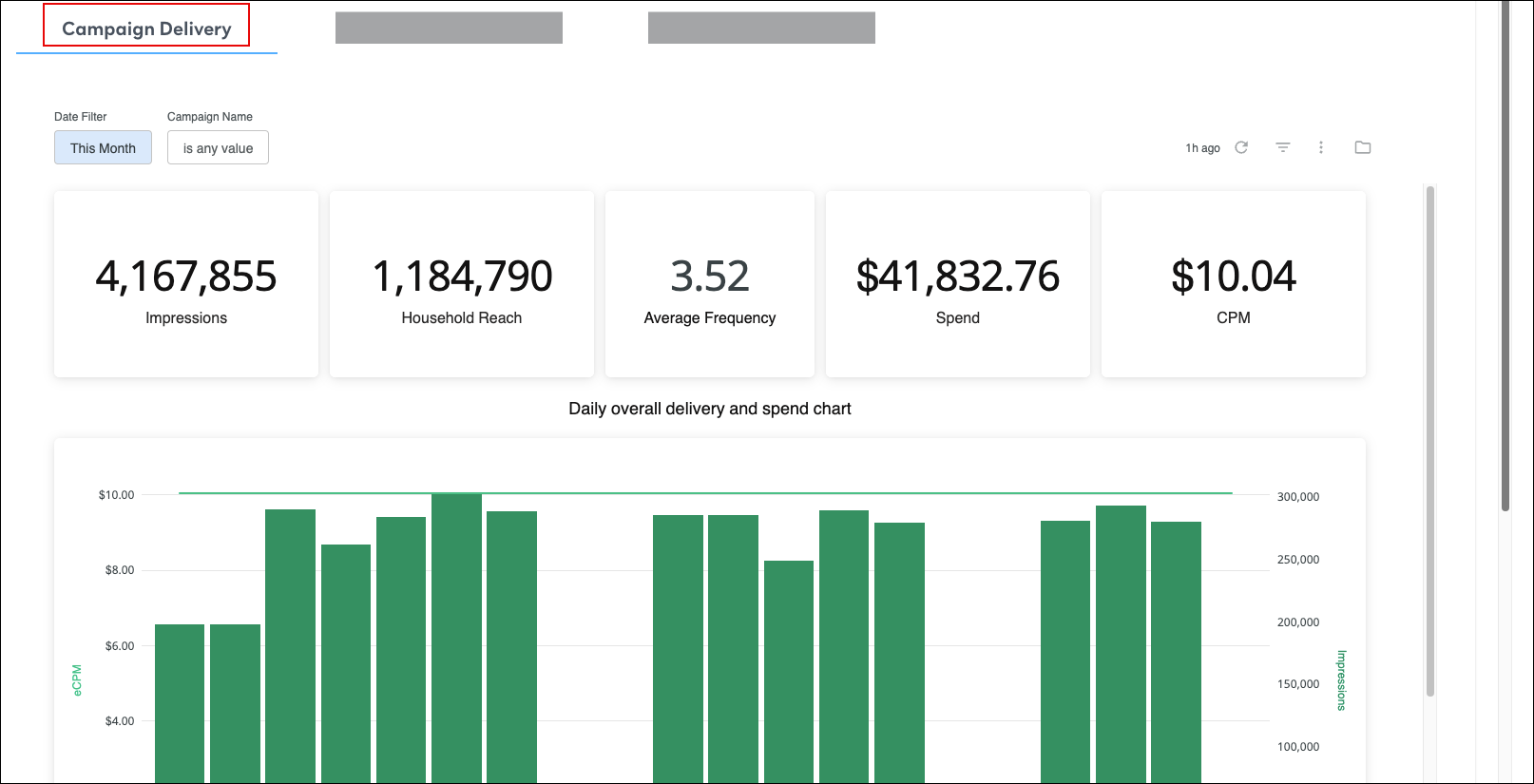This screenshot has width=1534, height=784.
Task: Select the CPM value $10.04
Action: point(1234,277)
